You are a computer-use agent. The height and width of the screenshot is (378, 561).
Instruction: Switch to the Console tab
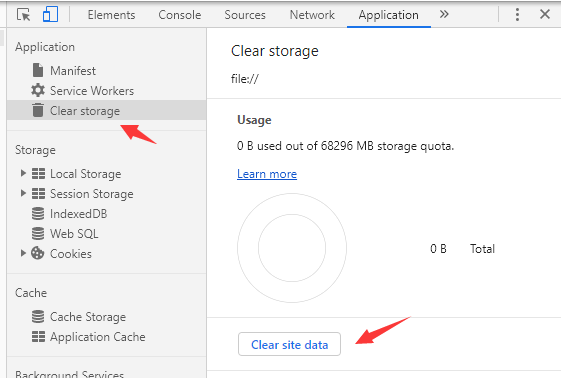(x=180, y=15)
